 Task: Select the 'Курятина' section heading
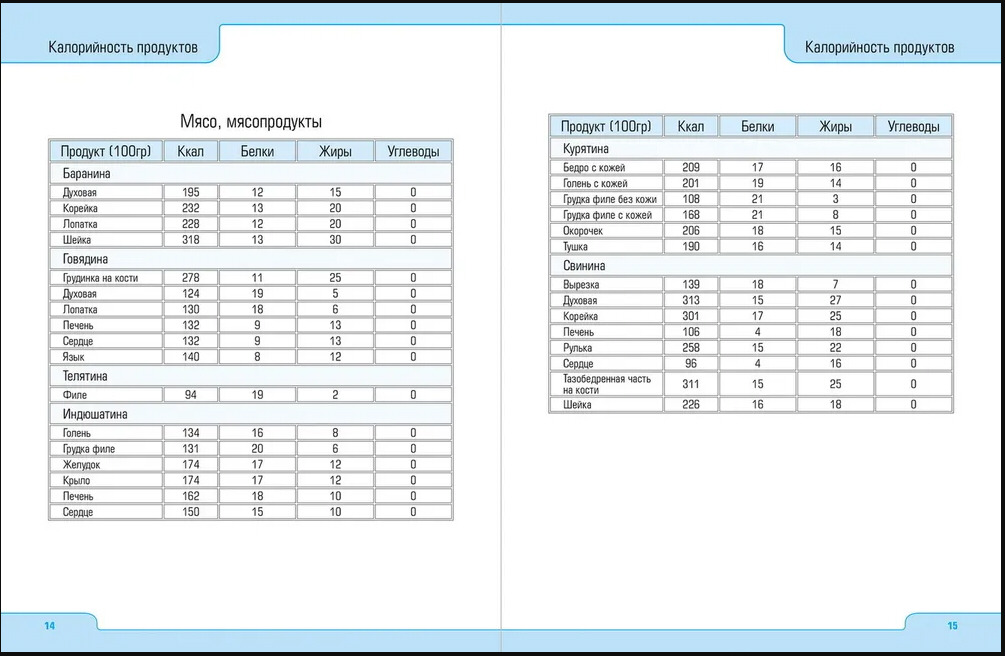click(x=586, y=148)
